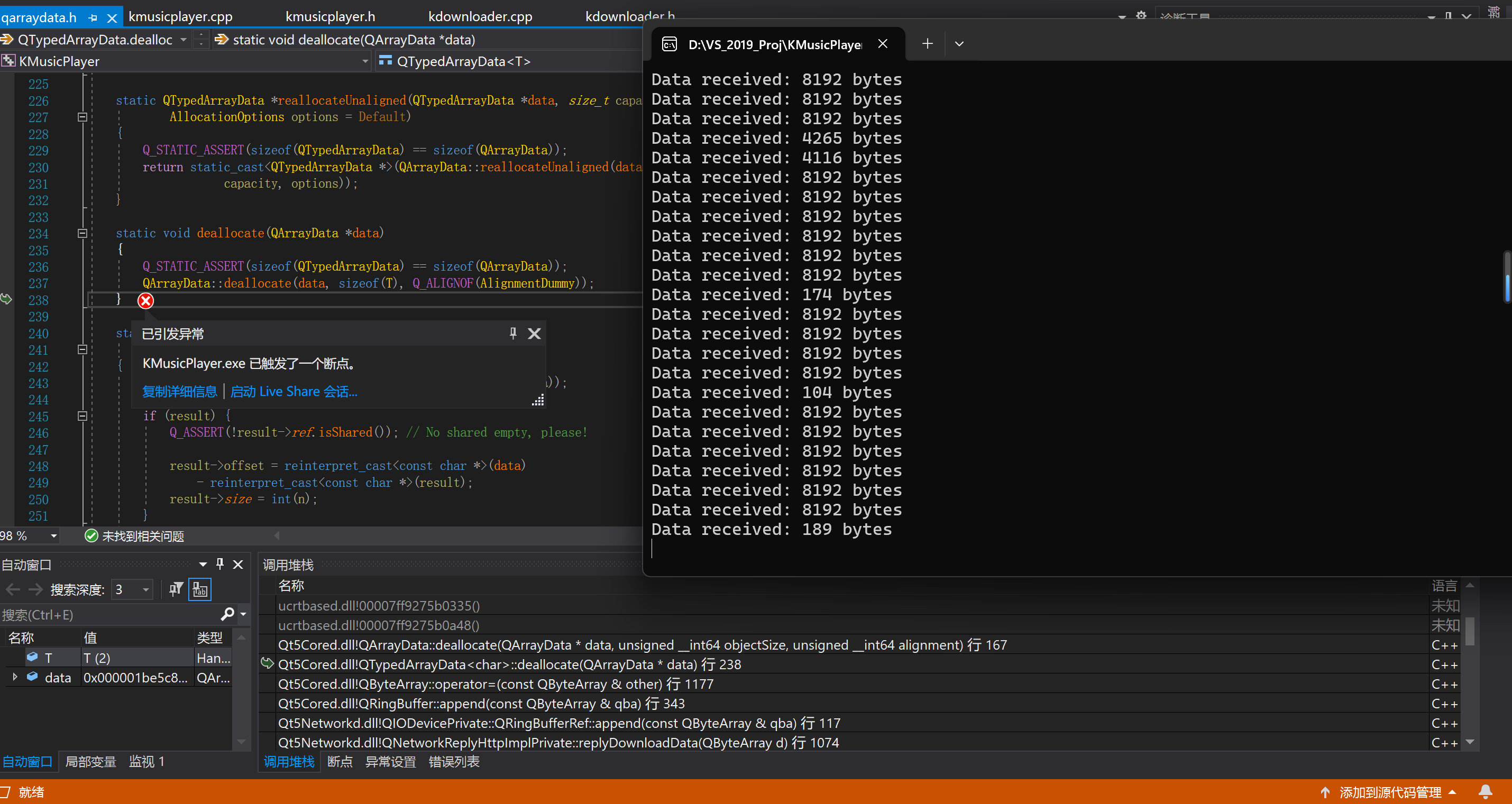Click the search magnifier in Autos window
Image resolution: width=1512 pixels, height=804 pixels.
click(228, 614)
